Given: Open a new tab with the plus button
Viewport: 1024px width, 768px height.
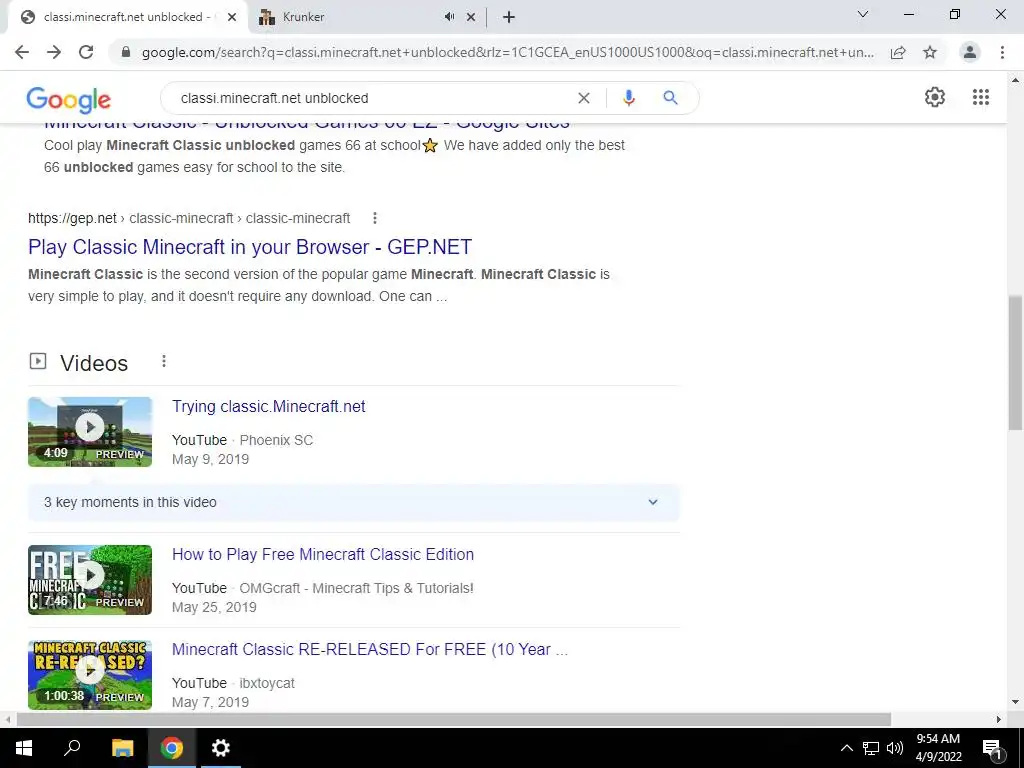Looking at the screenshot, I should pyautogui.click(x=509, y=18).
